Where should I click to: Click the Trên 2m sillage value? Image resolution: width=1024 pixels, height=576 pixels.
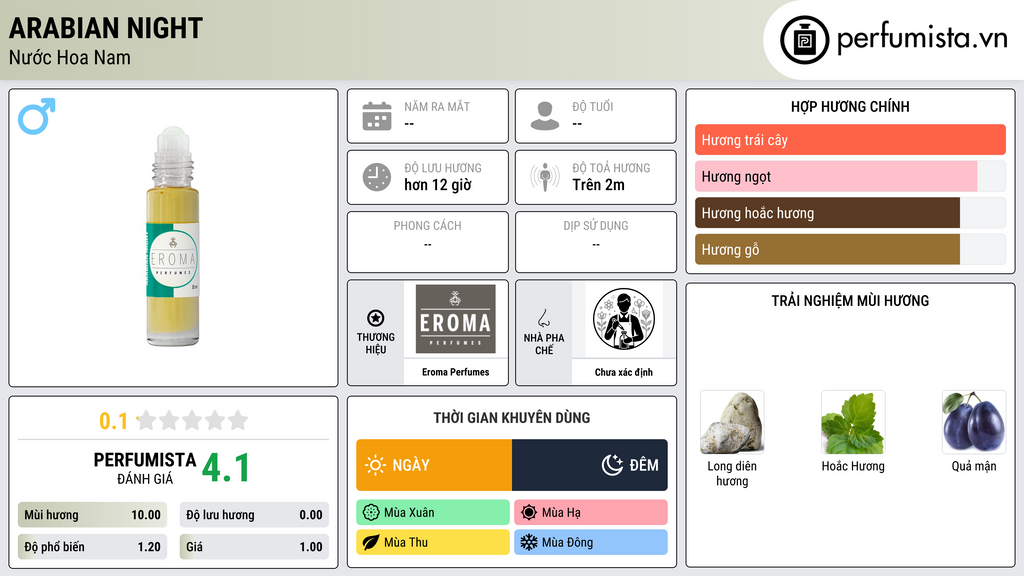(598, 185)
